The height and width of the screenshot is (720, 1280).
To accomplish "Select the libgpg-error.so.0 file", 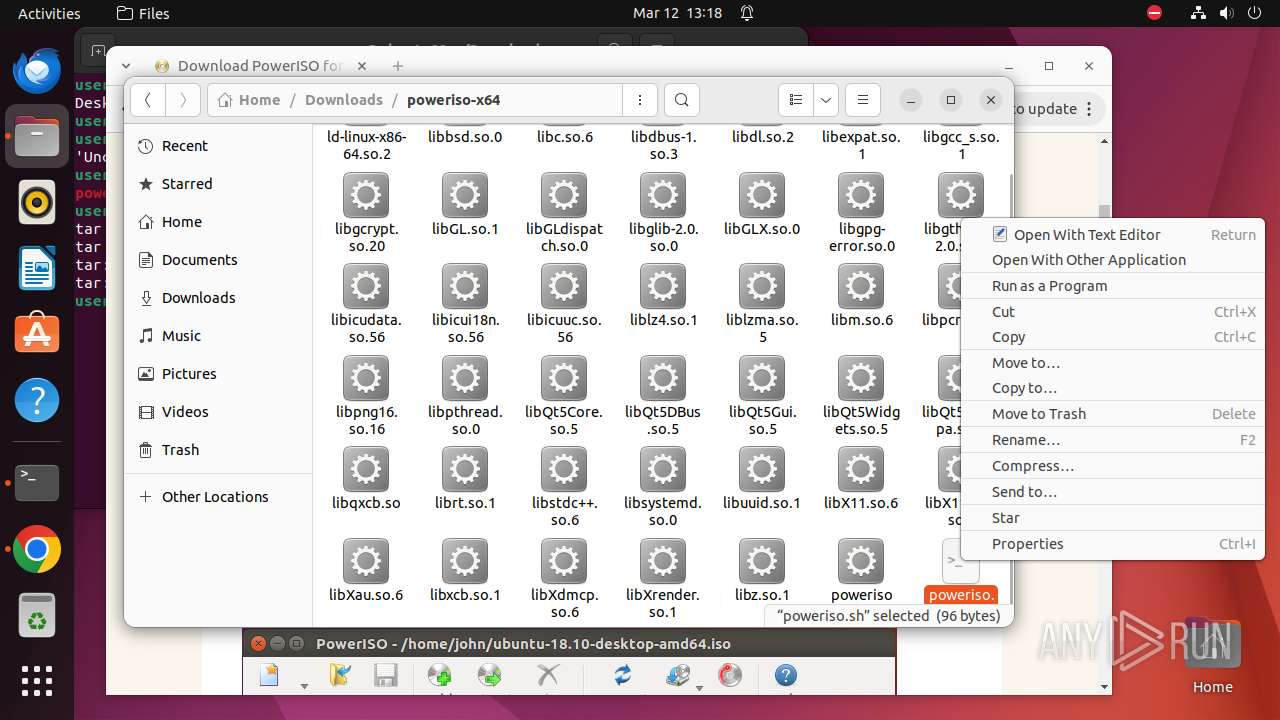I will coord(861,212).
